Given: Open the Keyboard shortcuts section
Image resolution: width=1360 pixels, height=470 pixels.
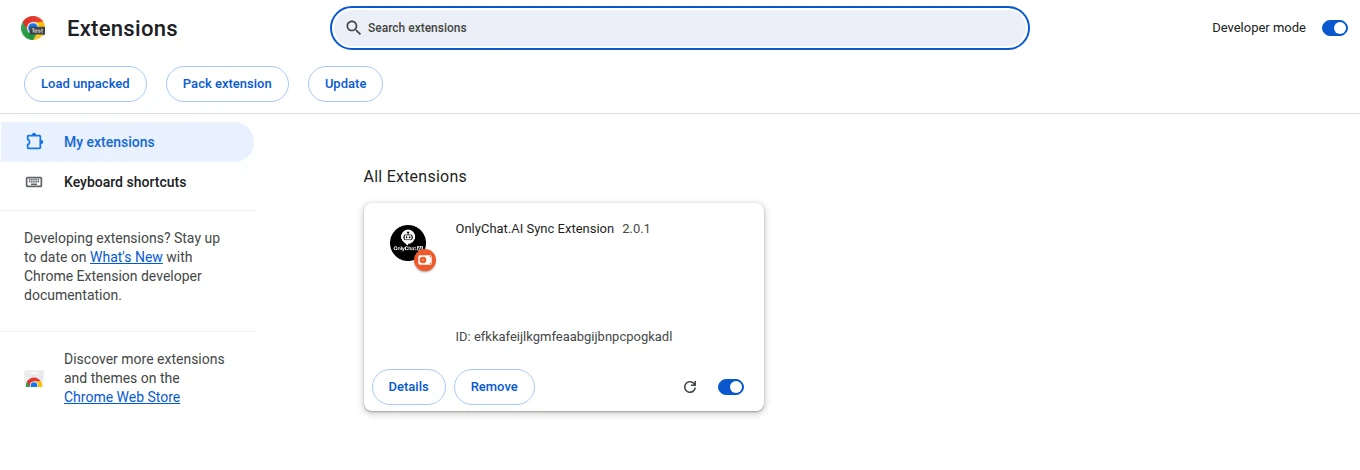Looking at the screenshot, I should pyautogui.click(x=127, y=182).
